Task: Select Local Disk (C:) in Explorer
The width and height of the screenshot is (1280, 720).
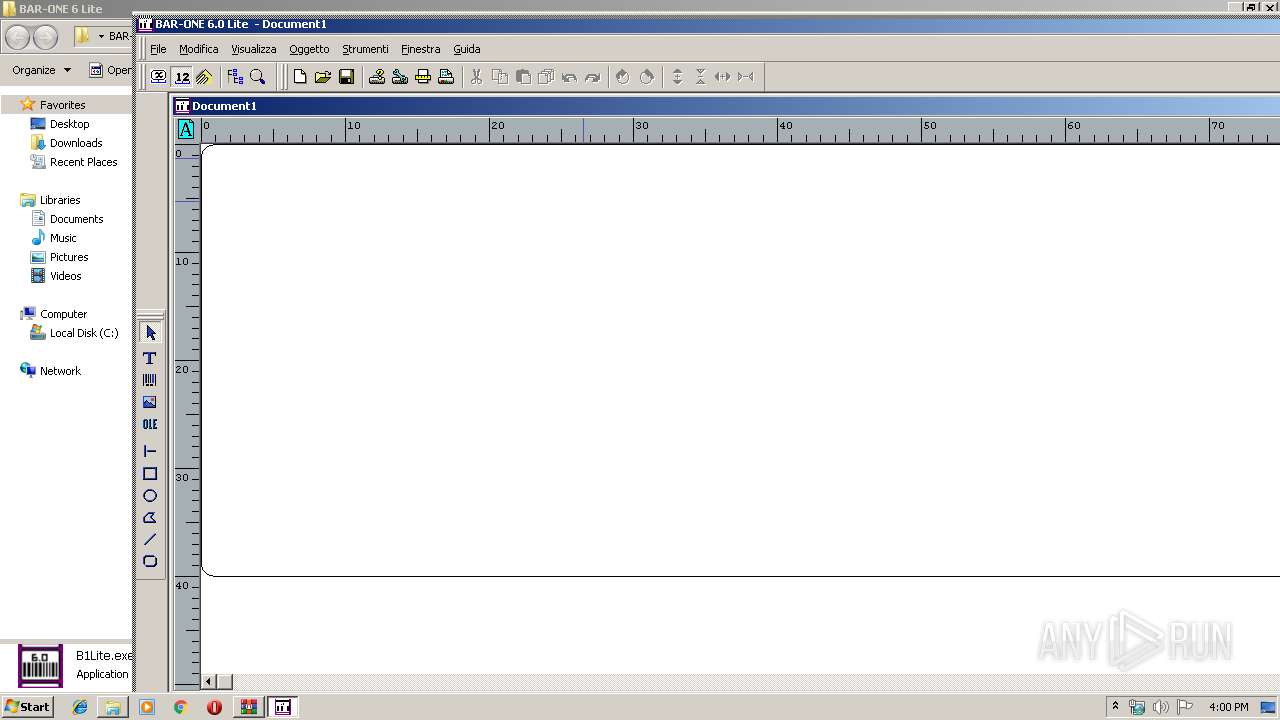Action: point(84,333)
